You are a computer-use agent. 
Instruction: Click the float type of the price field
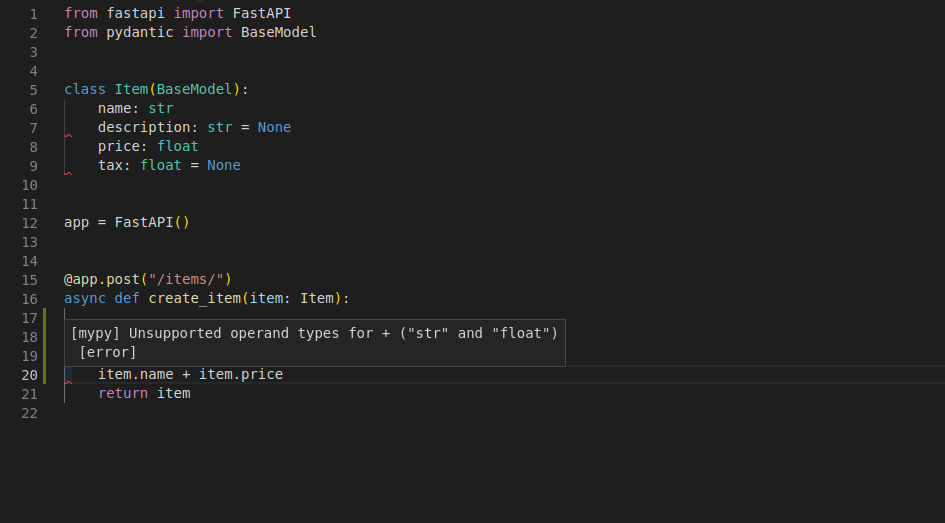[177, 146]
